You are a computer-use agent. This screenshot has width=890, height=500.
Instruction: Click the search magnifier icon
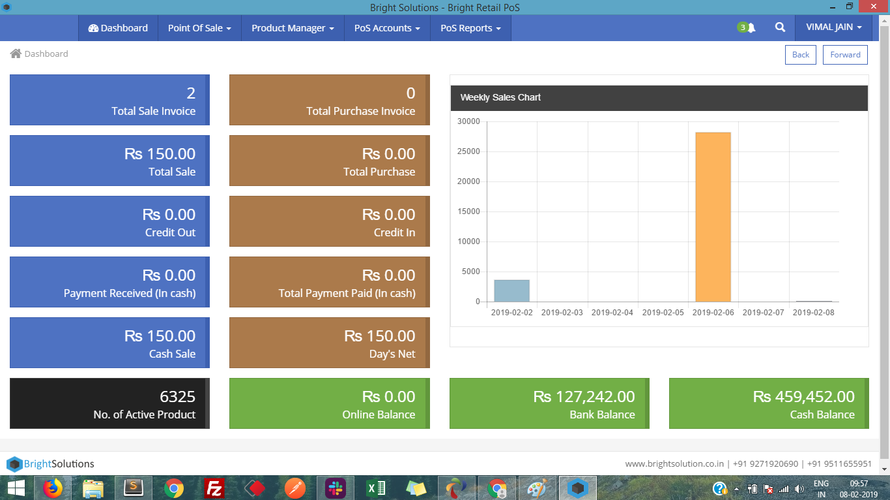780,27
